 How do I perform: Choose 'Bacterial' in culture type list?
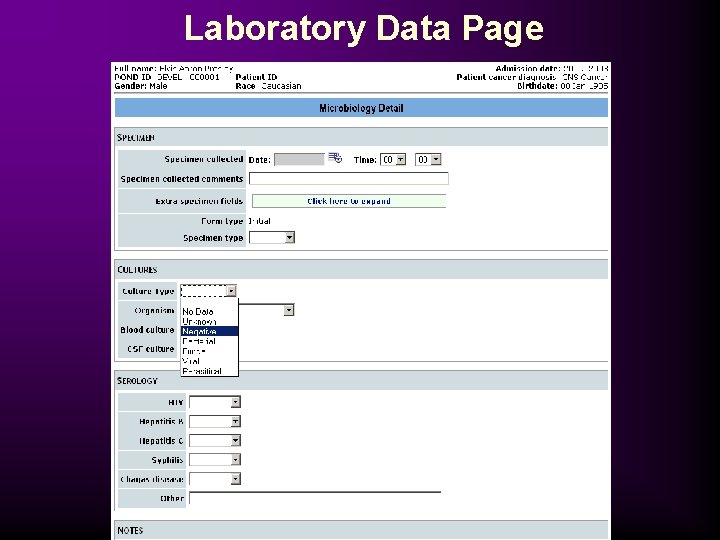209,341
